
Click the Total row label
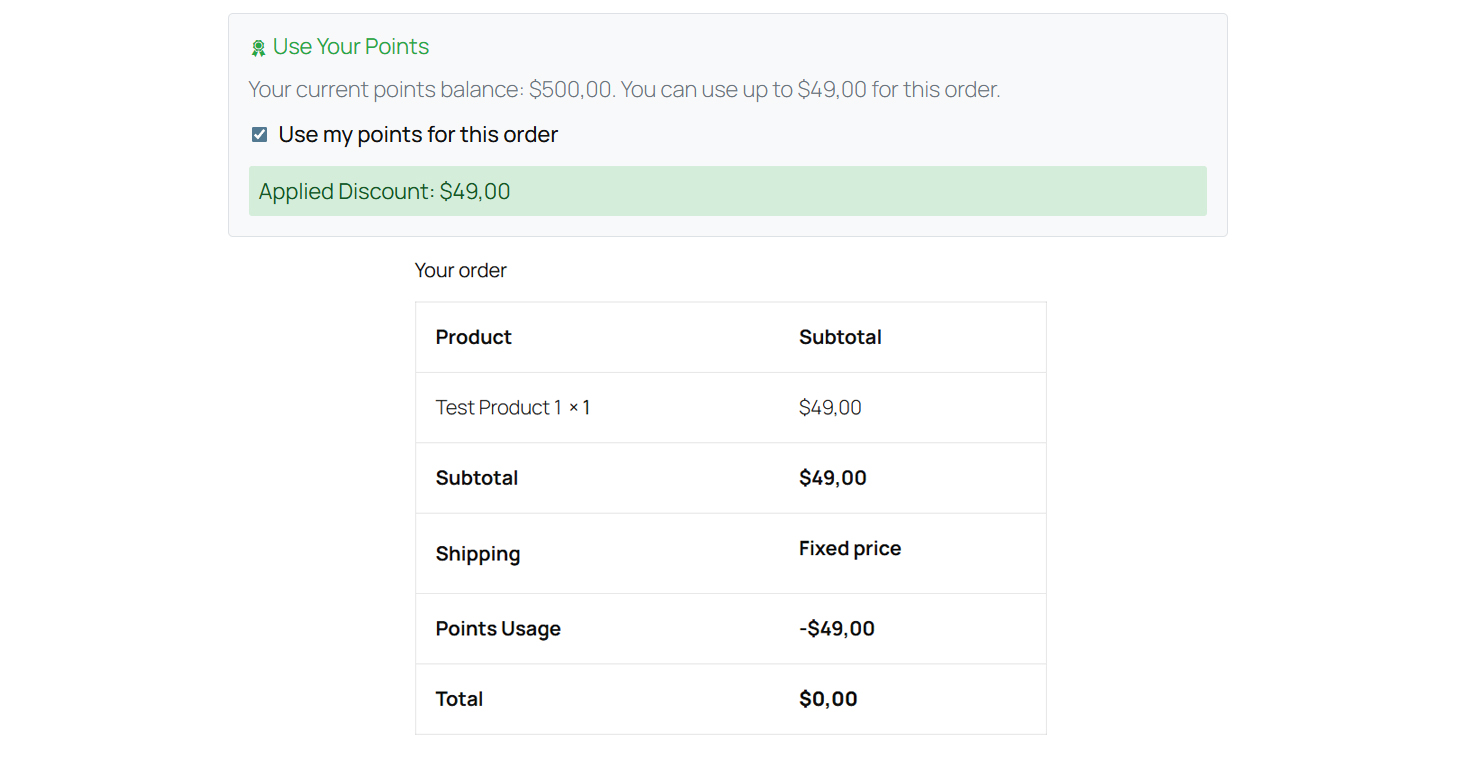(x=459, y=699)
